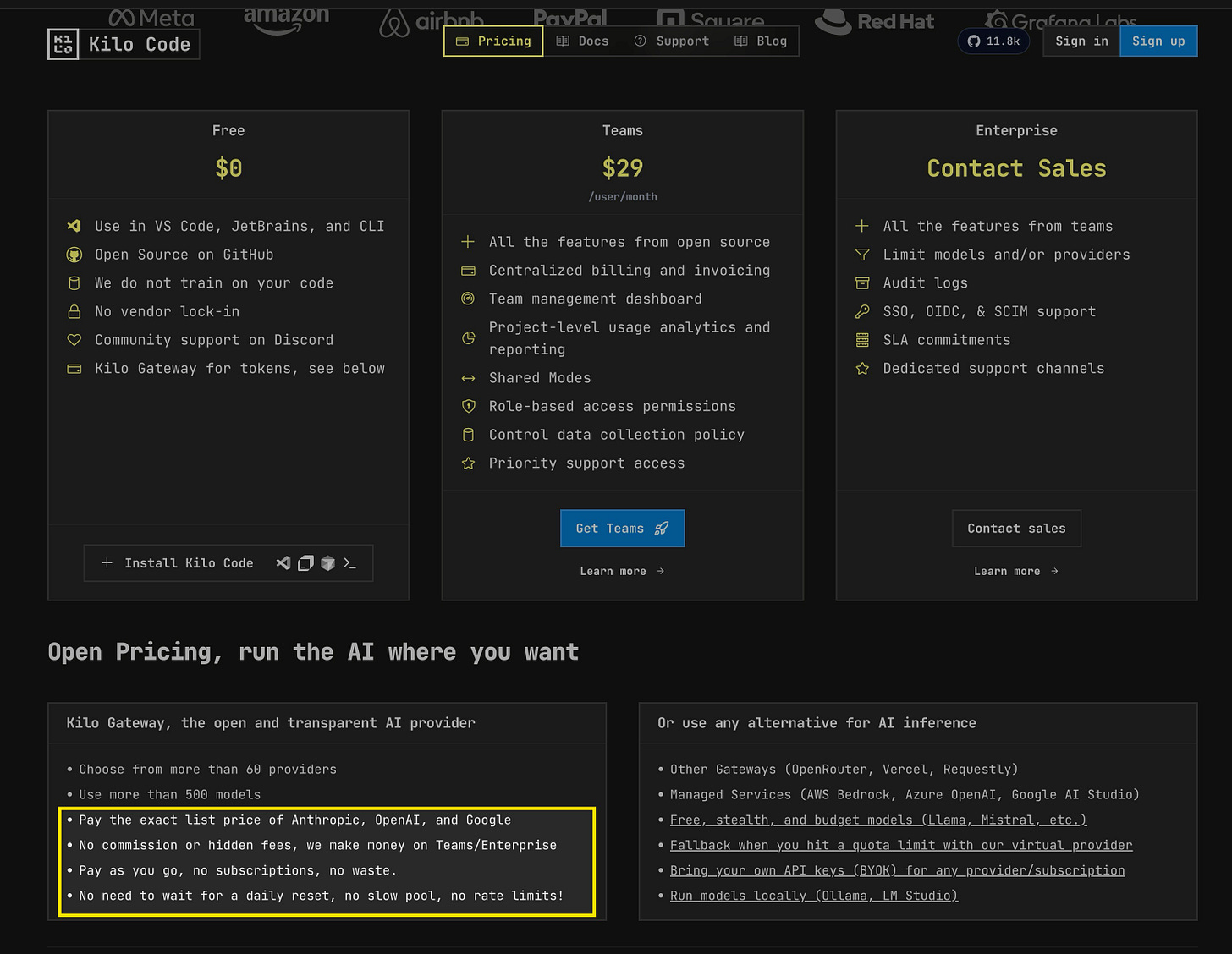The height and width of the screenshot is (954, 1232).
Task: Click the Install Kilo Code button
Action: point(228,562)
